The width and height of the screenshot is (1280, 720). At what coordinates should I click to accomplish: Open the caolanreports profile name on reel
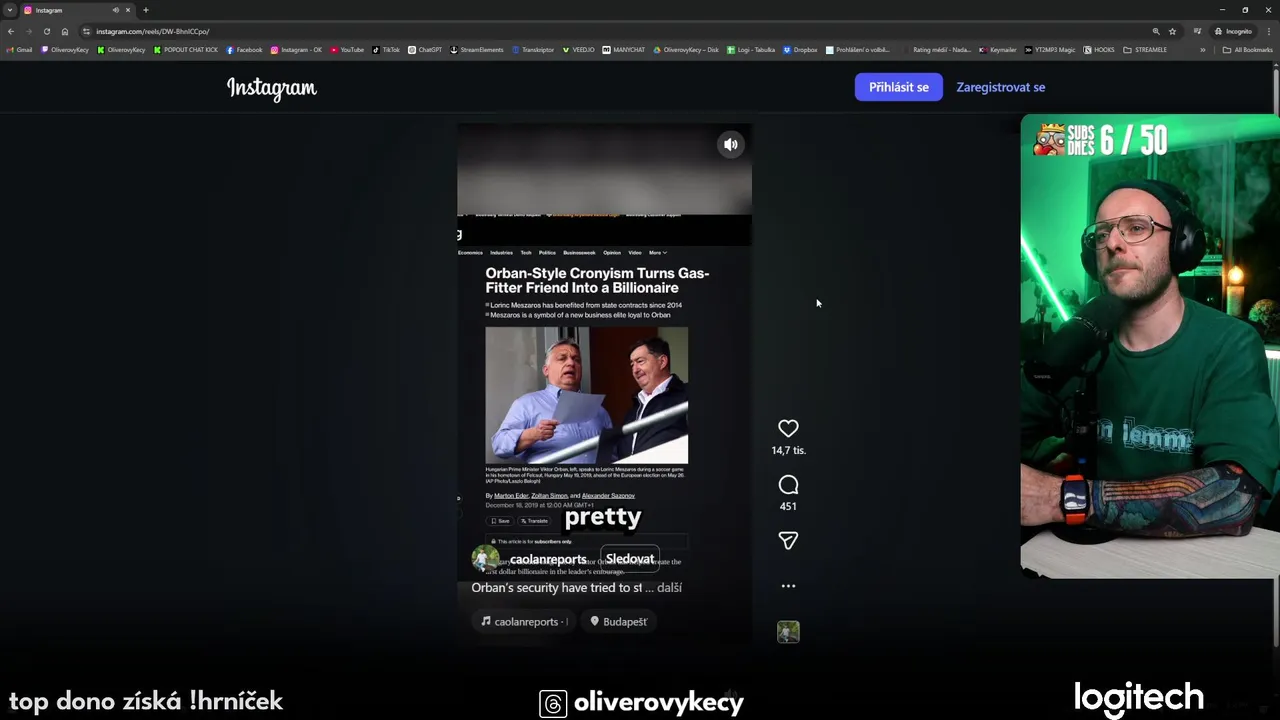click(548, 560)
